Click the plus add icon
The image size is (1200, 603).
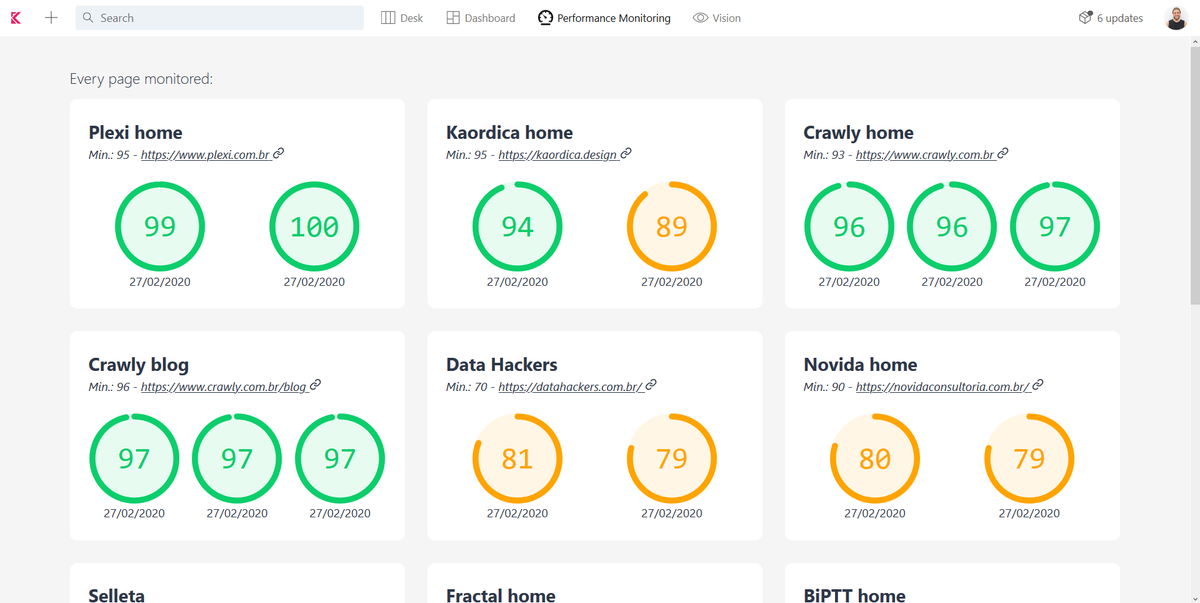[x=51, y=18]
